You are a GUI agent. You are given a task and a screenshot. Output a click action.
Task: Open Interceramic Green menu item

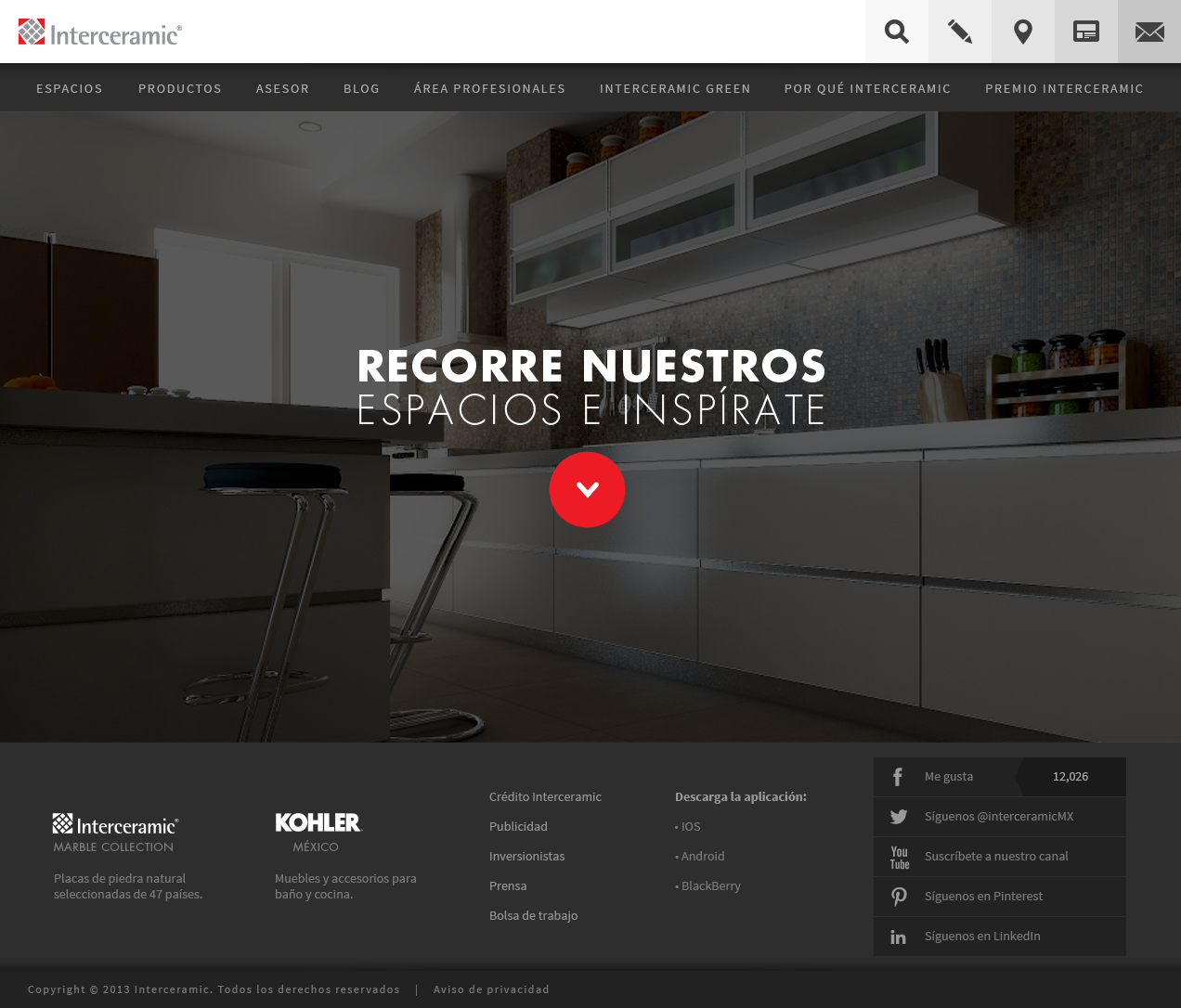click(x=675, y=88)
